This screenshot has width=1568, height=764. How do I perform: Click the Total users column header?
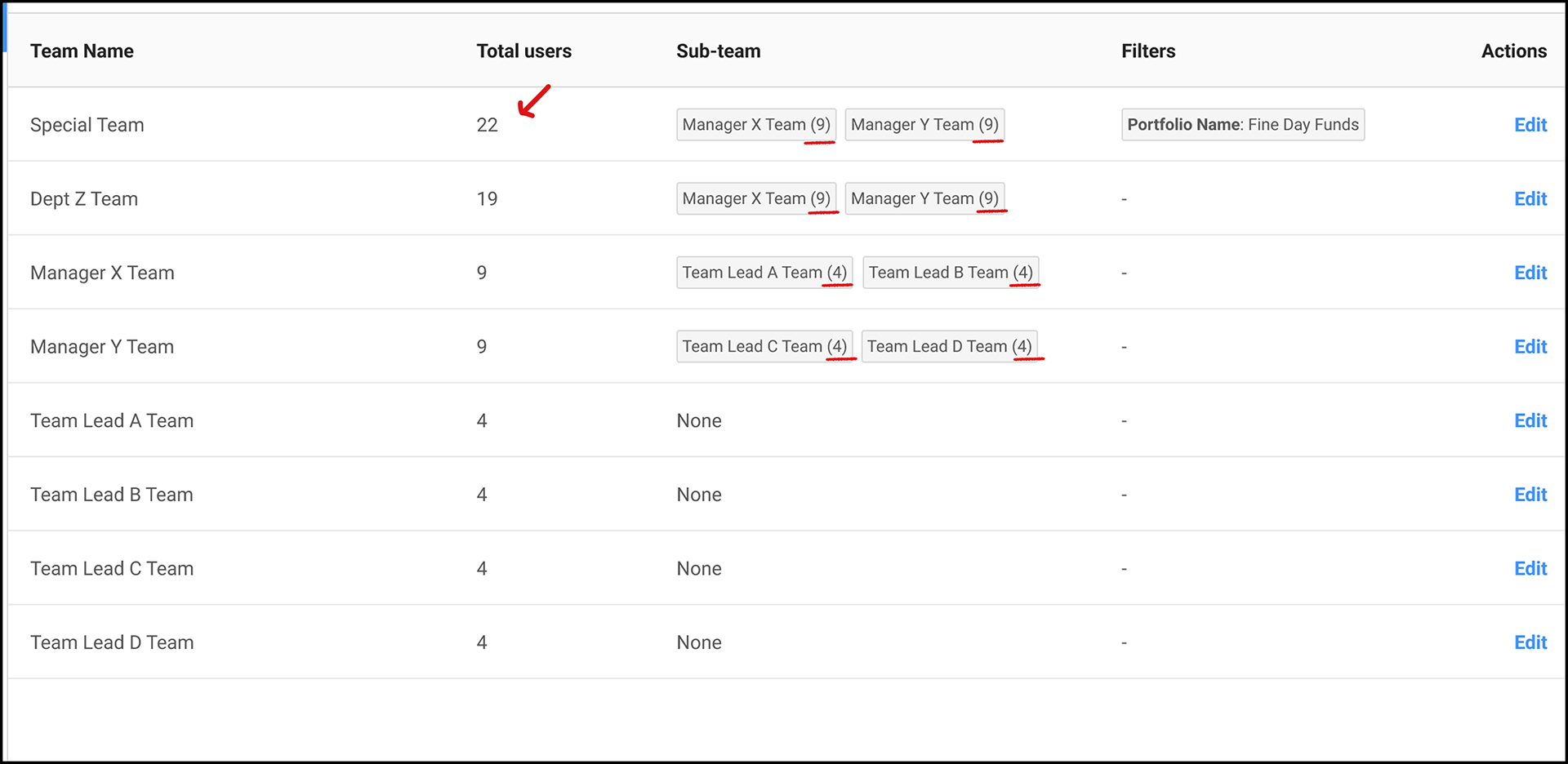tap(523, 51)
